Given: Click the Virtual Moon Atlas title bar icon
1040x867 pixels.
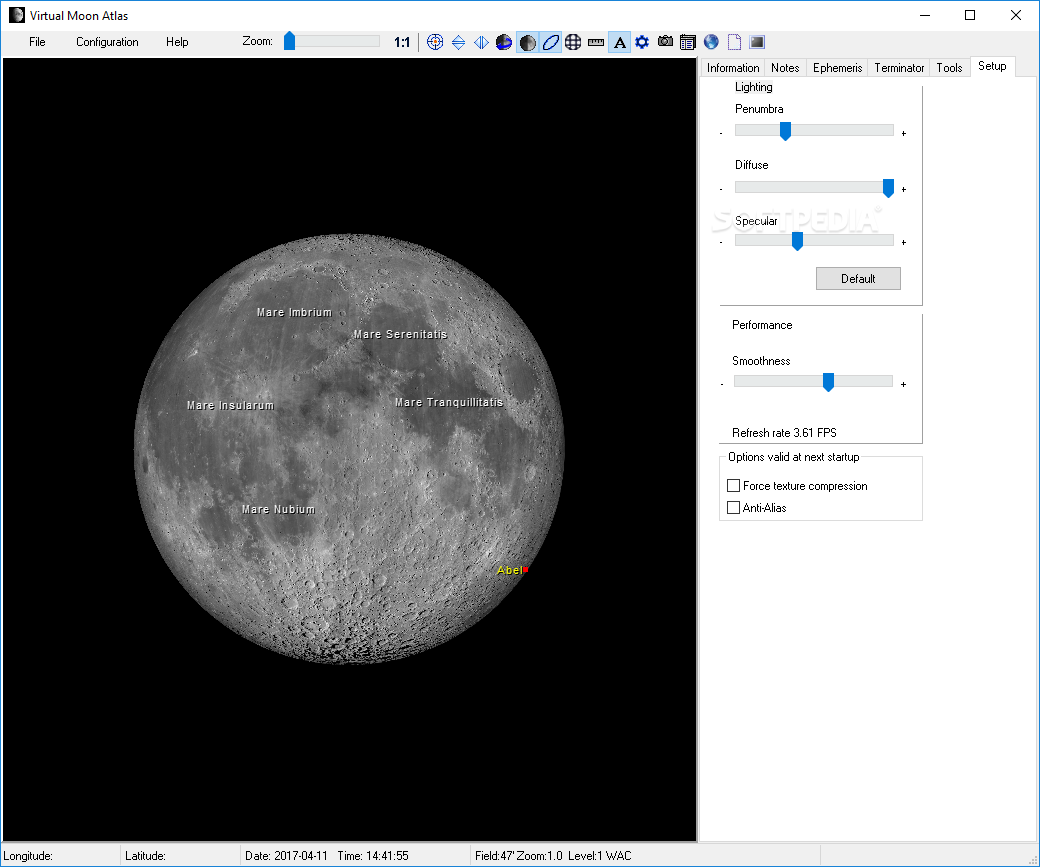Looking at the screenshot, I should pyautogui.click(x=17, y=15).
